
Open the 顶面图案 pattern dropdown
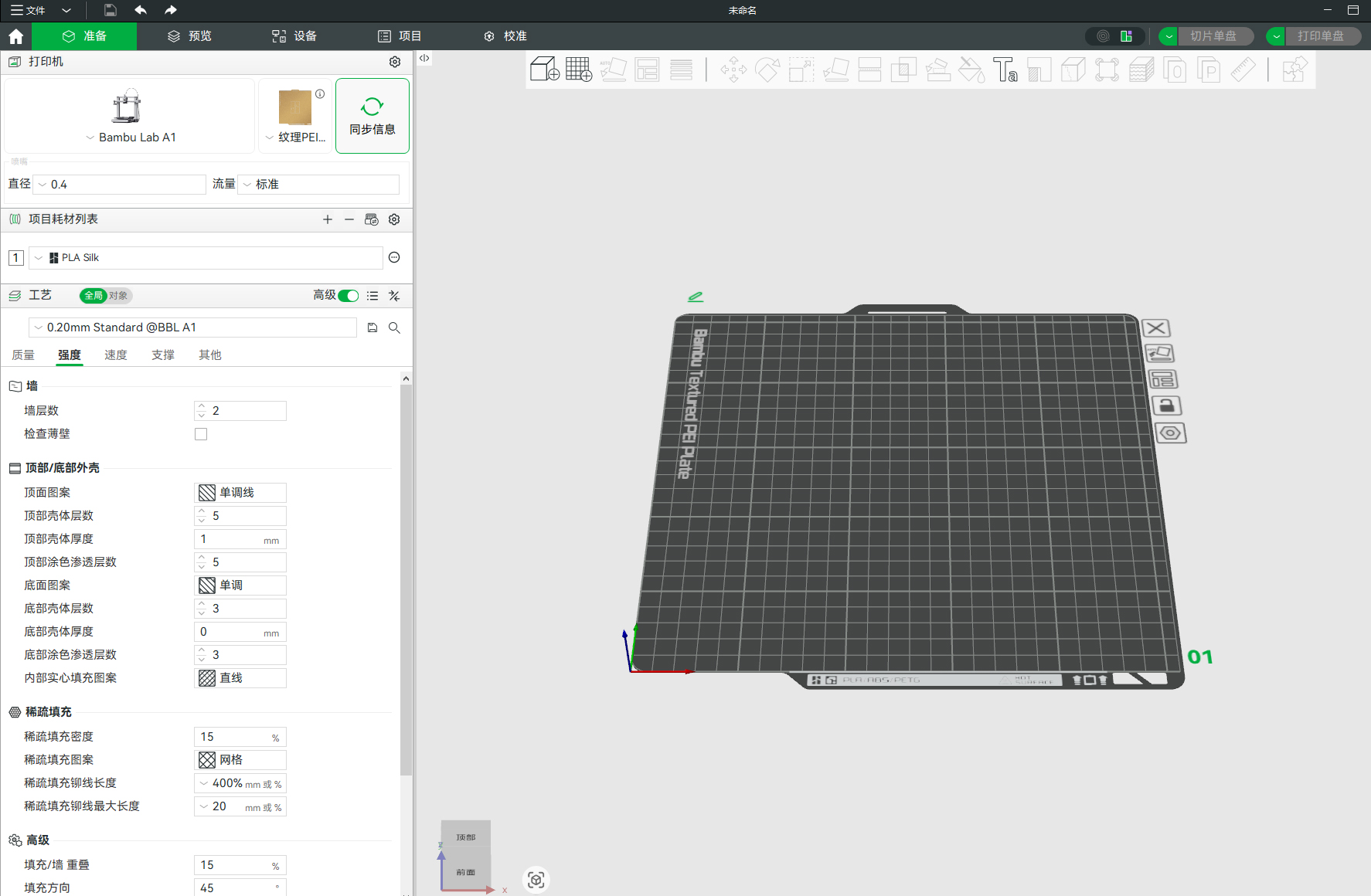tap(240, 493)
